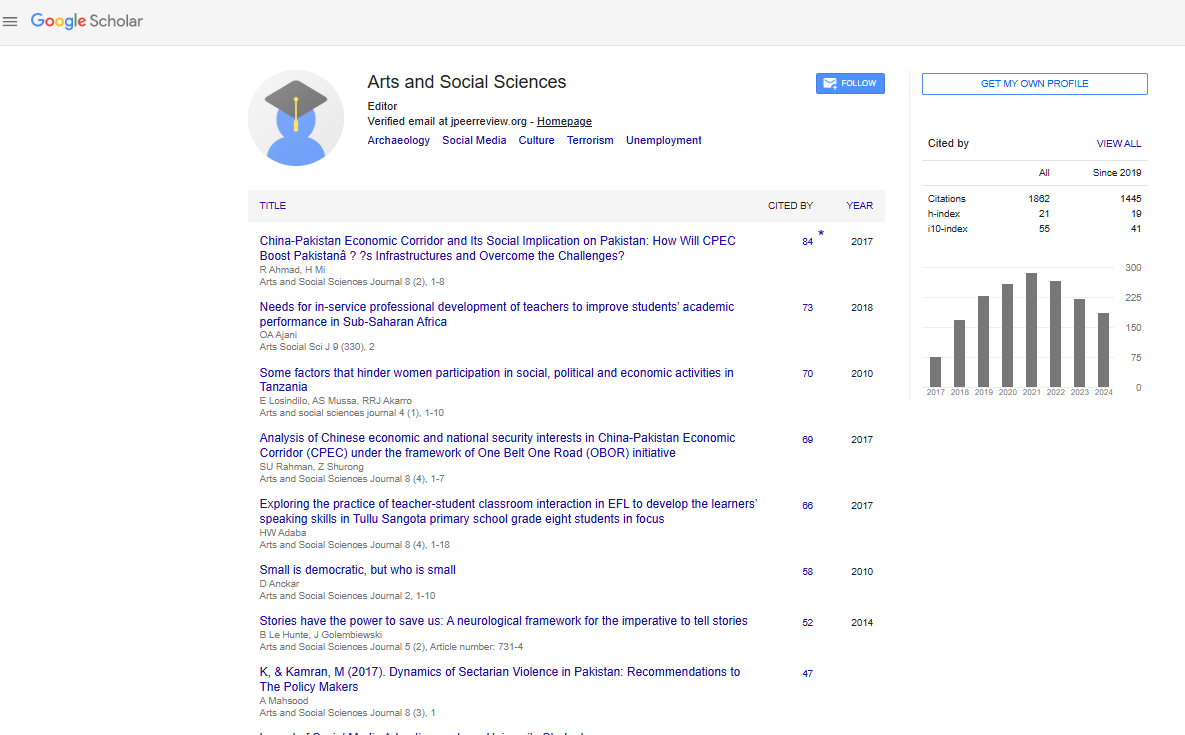Click the asterisk next to 84 citations

tap(821, 235)
